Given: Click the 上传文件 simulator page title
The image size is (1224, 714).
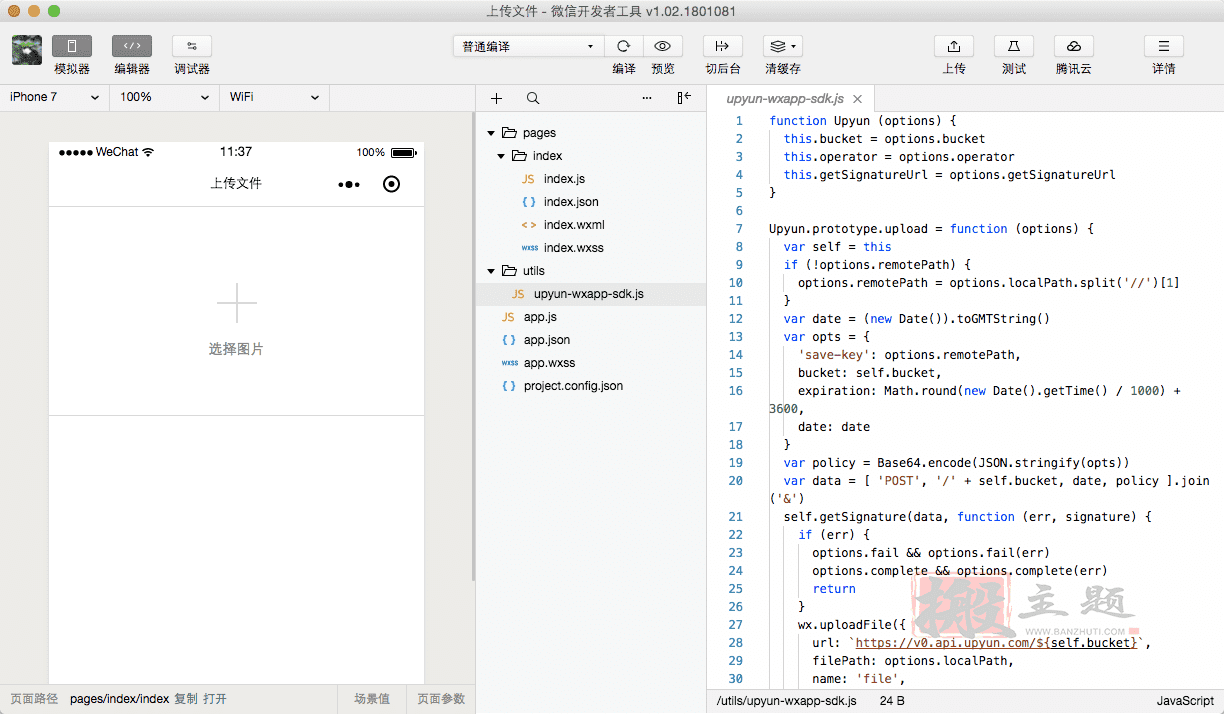Looking at the screenshot, I should pyautogui.click(x=236, y=184).
